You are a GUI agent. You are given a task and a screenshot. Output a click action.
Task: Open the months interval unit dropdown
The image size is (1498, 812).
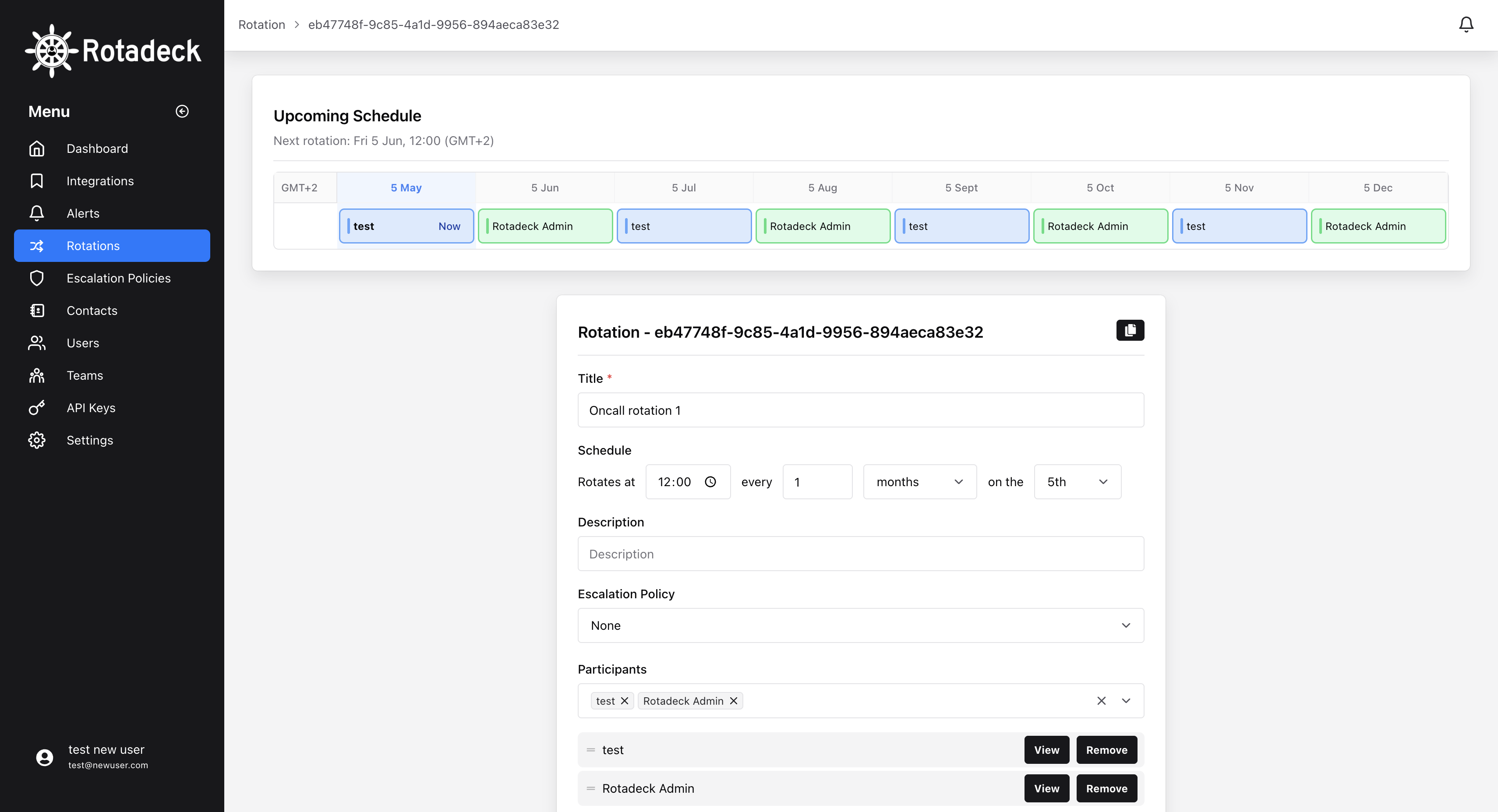click(919, 482)
